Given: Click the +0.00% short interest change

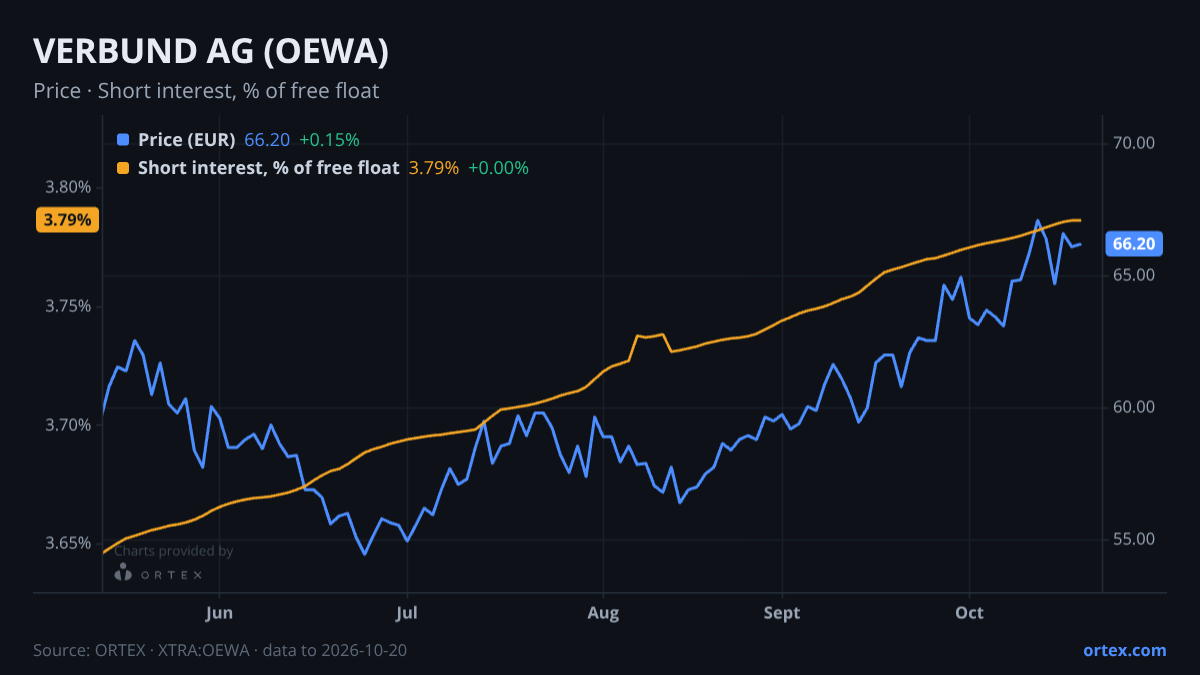Looking at the screenshot, I should point(499,168).
